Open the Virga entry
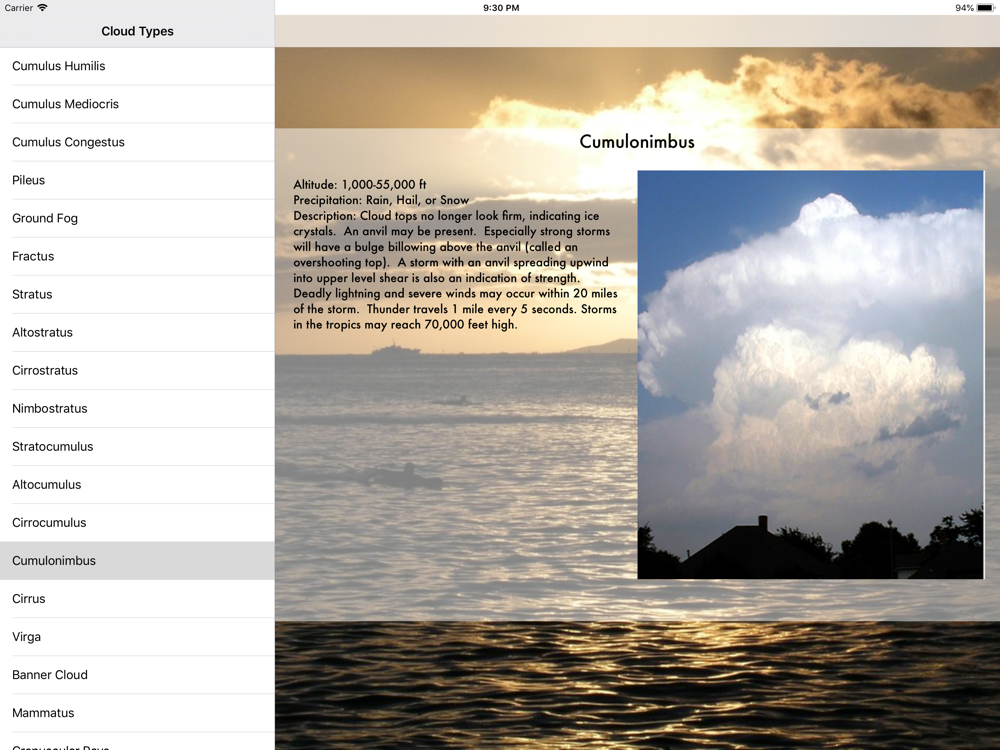This screenshot has height=750, width=1000. (137, 637)
